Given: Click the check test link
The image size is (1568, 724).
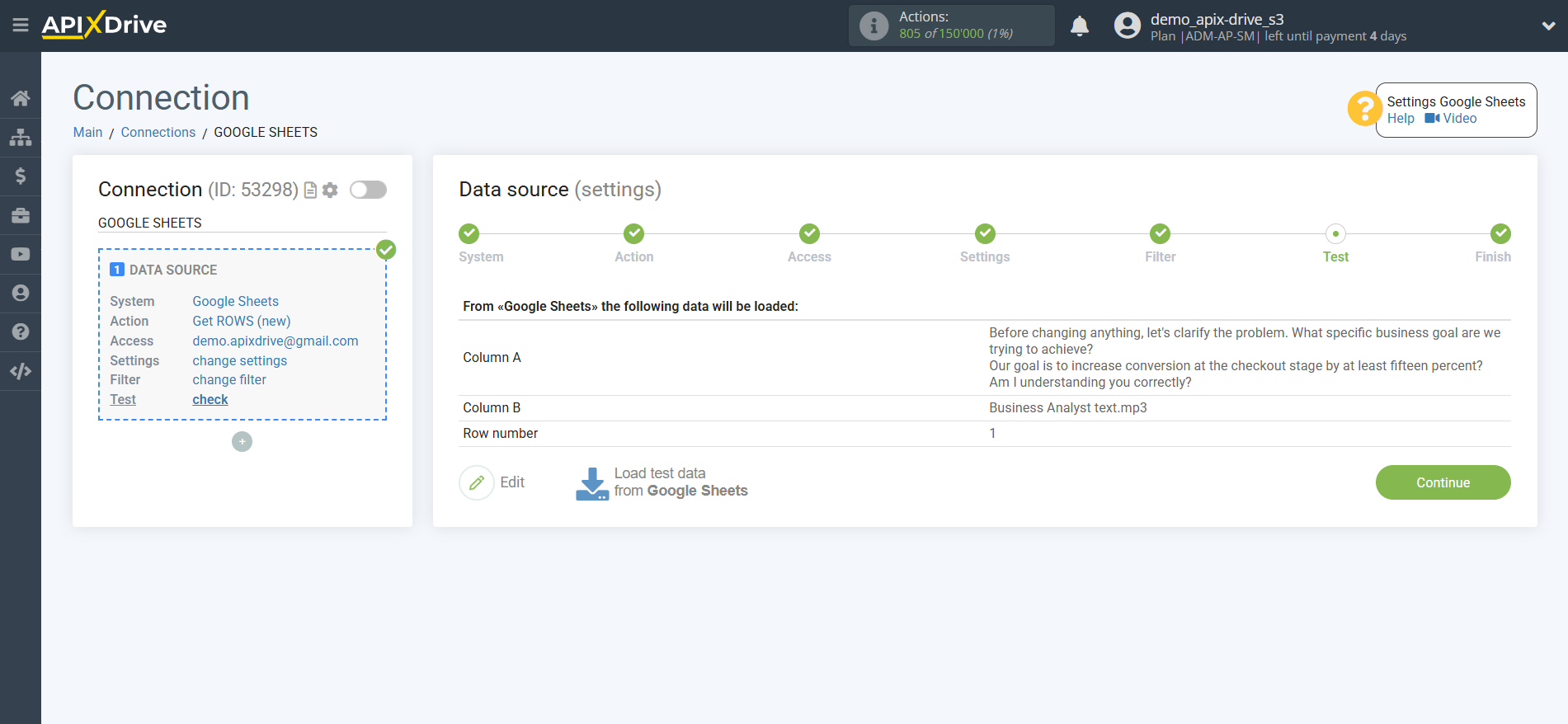Looking at the screenshot, I should [210, 399].
